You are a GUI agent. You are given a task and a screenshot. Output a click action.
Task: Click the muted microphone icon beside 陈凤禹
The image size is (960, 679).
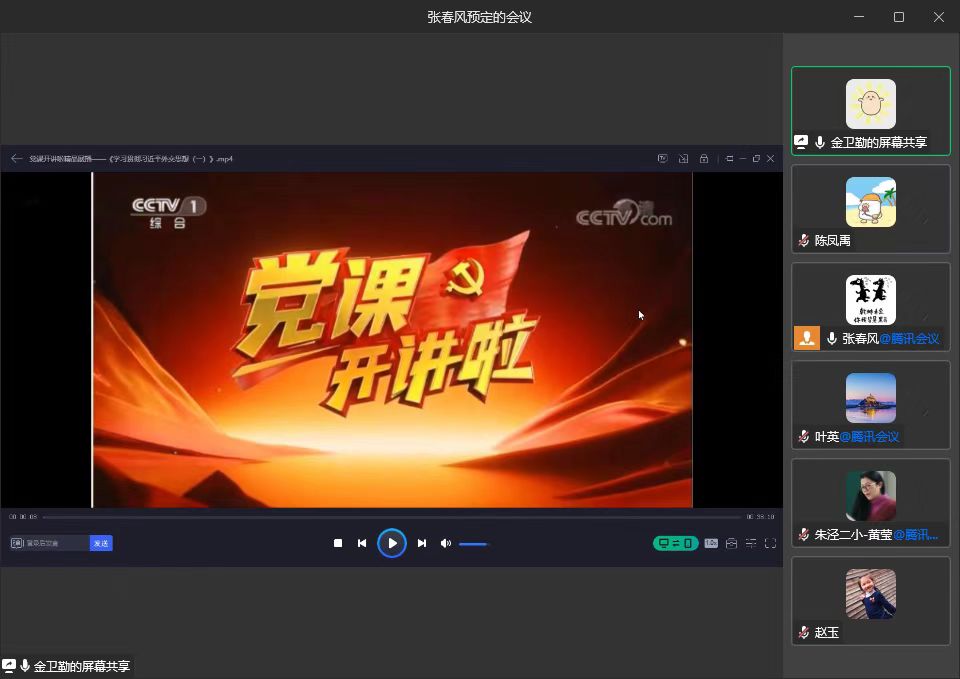click(x=804, y=241)
